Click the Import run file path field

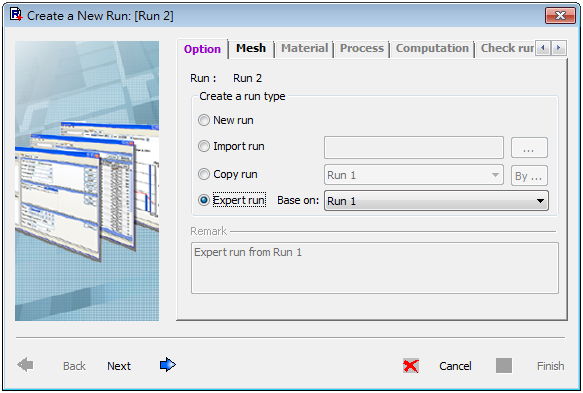[x=414, y=148]
